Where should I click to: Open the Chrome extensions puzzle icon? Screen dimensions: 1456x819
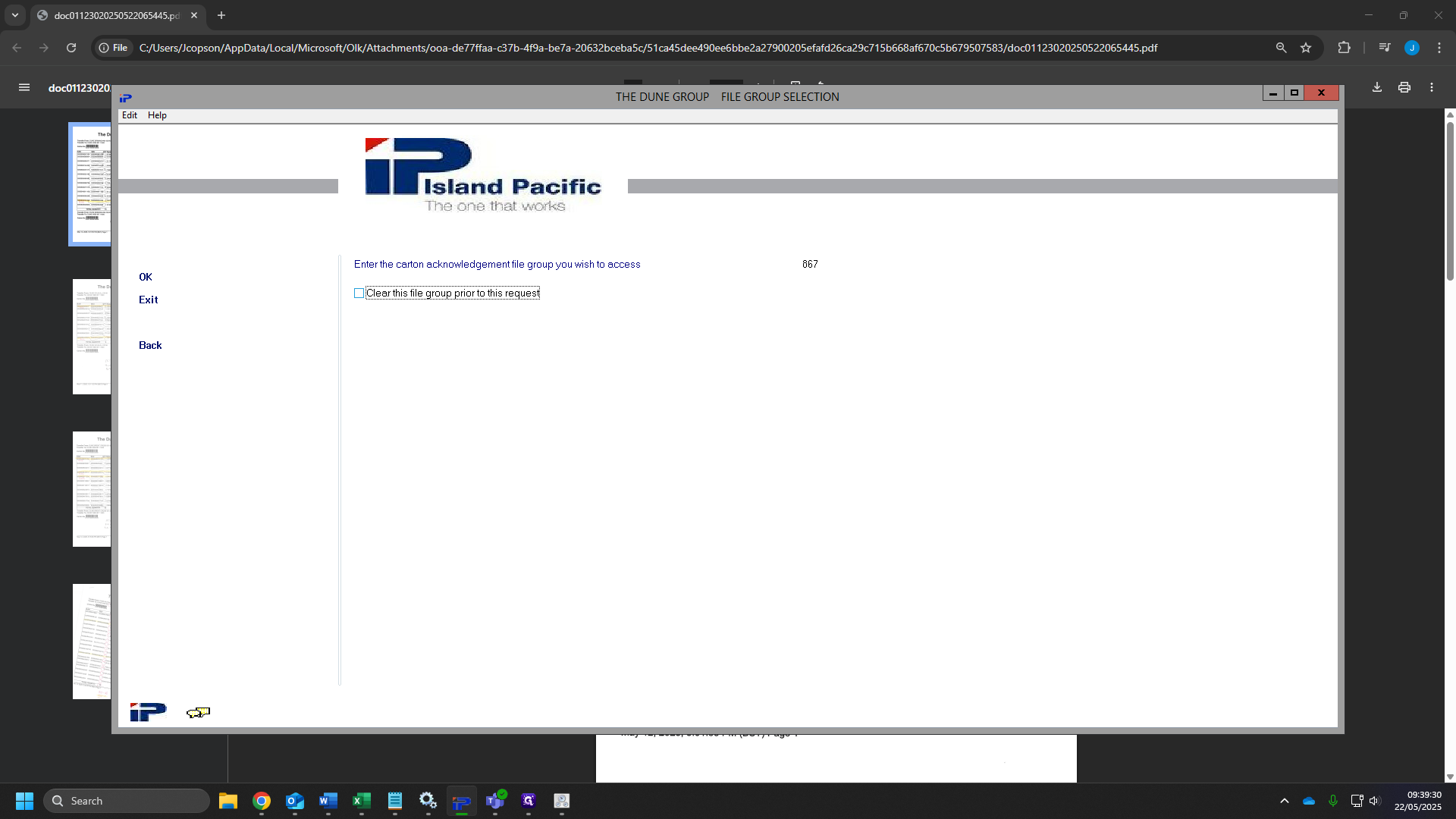click(x=1344, y=48)
